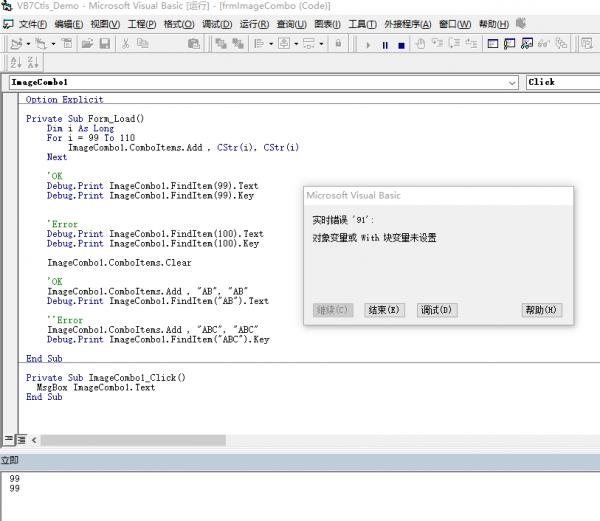Image resolution: width=600 pixels, height=521 pixels.
Task: Open the 工程(P) menu
Action: (x=142, y=24)
